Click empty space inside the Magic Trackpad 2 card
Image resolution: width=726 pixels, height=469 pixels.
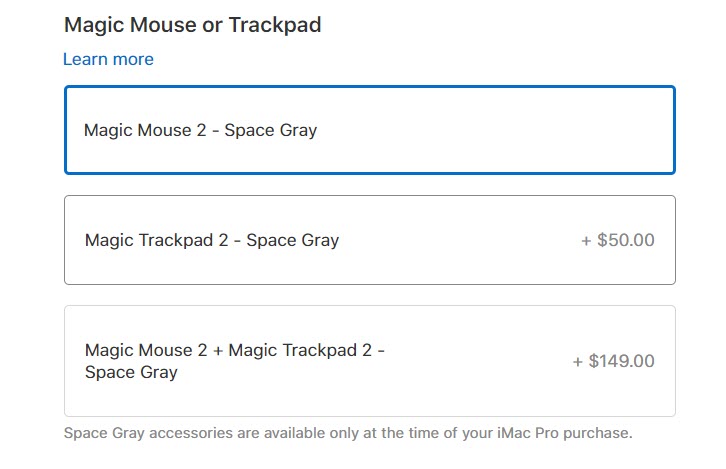[x=460, y=240]
